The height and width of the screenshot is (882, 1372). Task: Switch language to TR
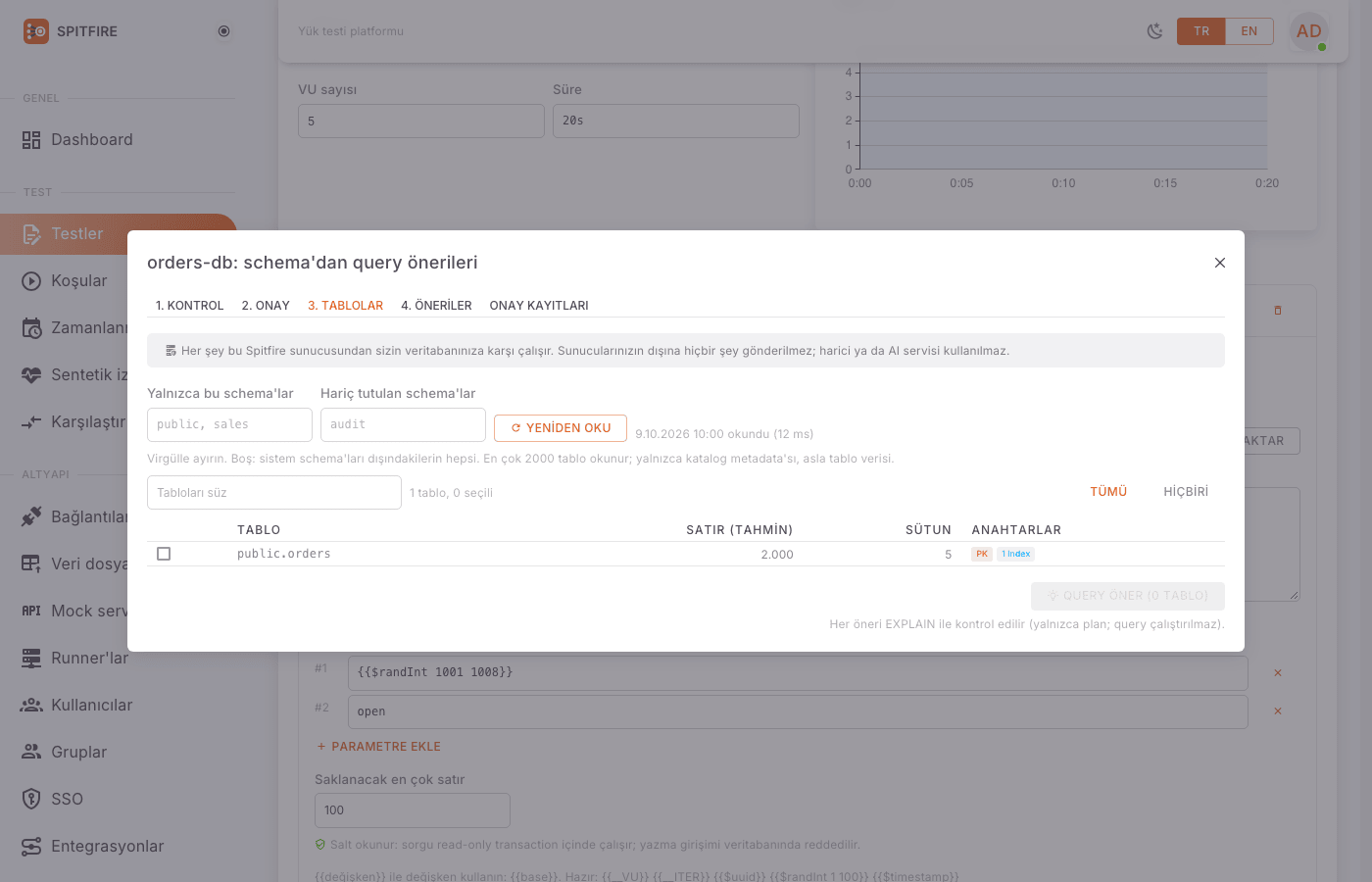click(1201, 31)
